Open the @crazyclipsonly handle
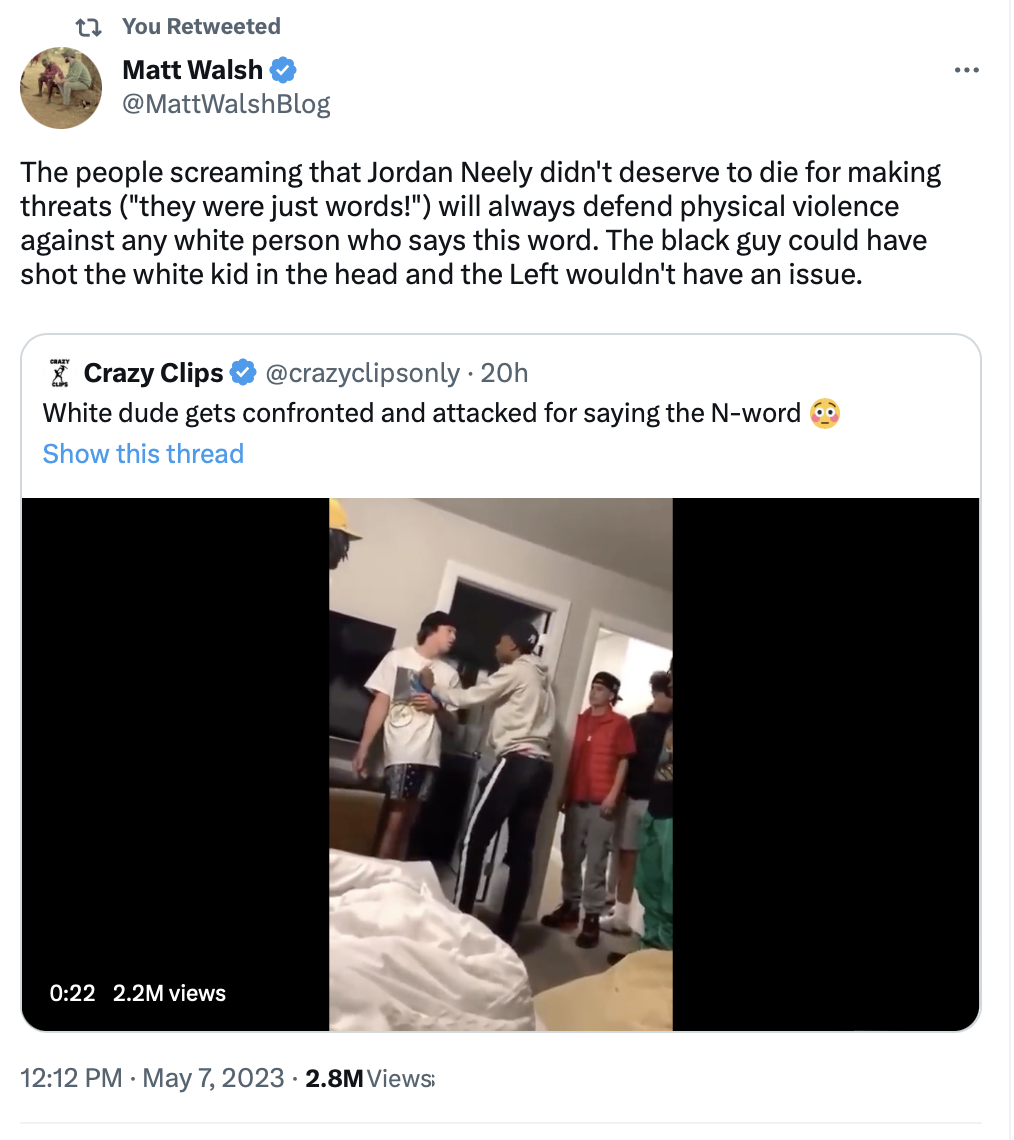1014x1140 pixels. [x=363, y=373]
